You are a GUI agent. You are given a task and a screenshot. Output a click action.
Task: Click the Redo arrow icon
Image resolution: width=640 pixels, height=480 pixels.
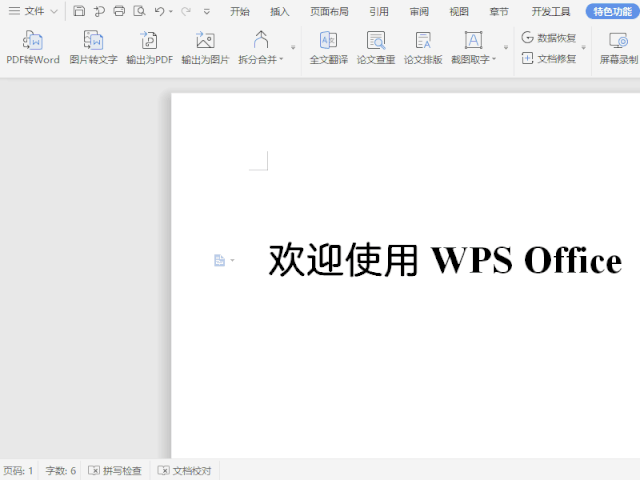pyautogui.click(x=186, y=11)
